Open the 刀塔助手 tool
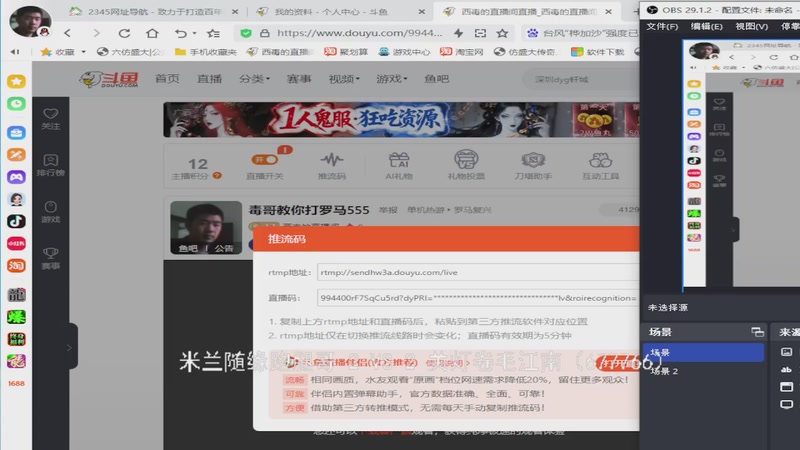 tap(533, 165)
